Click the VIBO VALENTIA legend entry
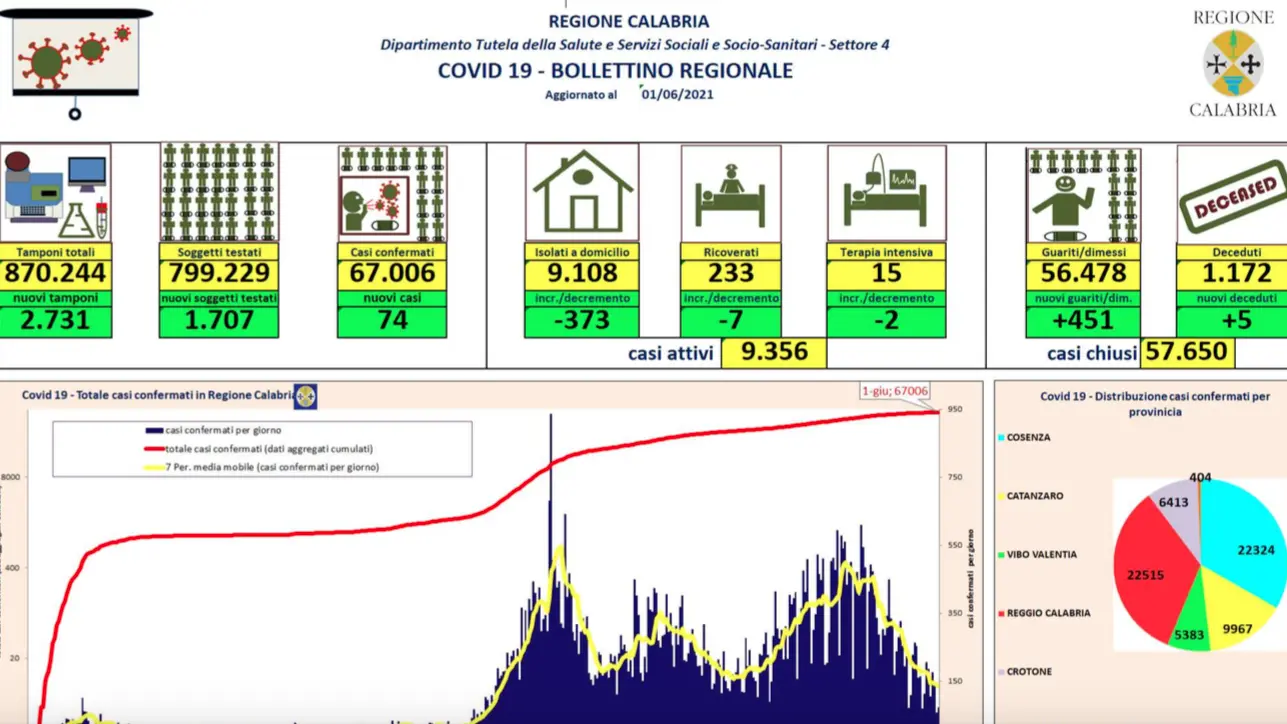The width and height of the screenshot is (1287, 724). [1042, 554]
